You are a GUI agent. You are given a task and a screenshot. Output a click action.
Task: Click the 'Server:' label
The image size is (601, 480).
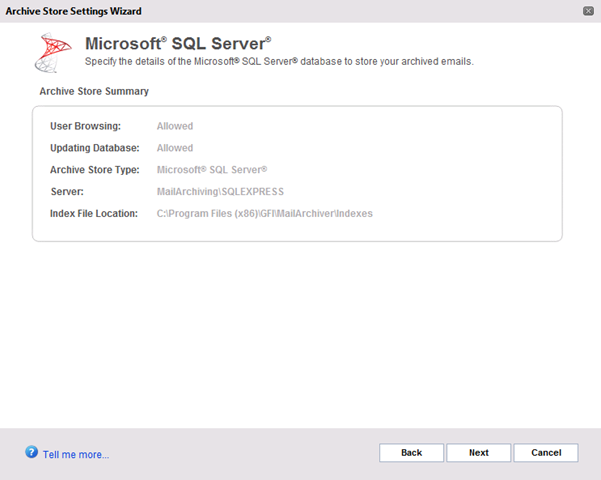[67, 191]
